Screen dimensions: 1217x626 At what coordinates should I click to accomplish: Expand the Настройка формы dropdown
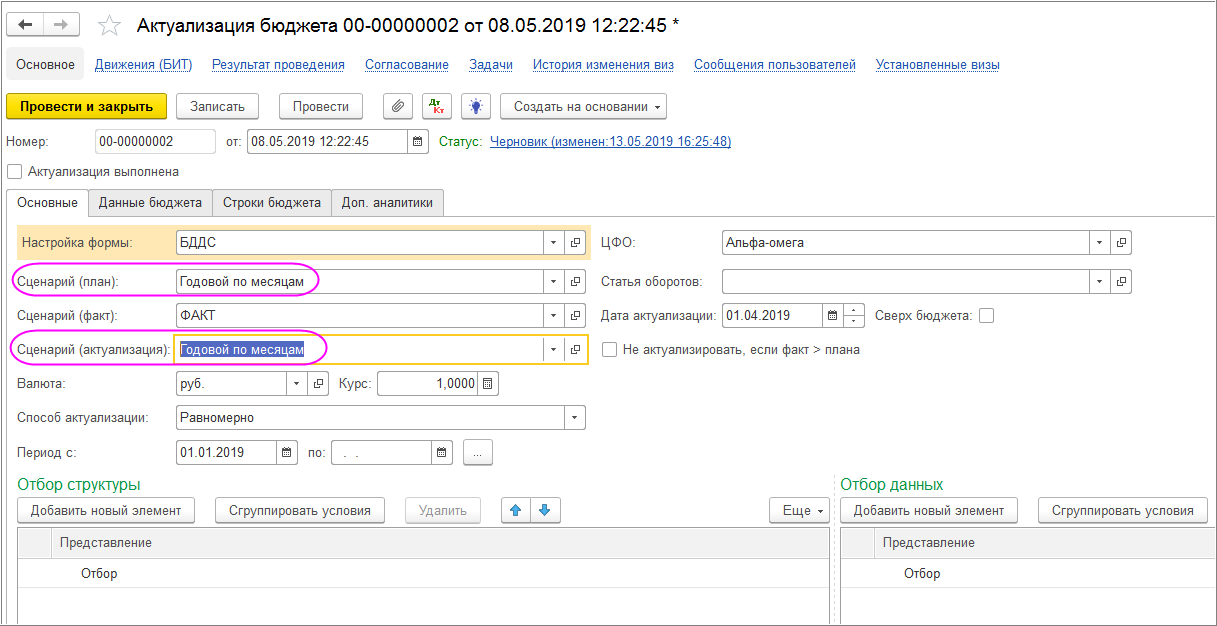point(555,243)
